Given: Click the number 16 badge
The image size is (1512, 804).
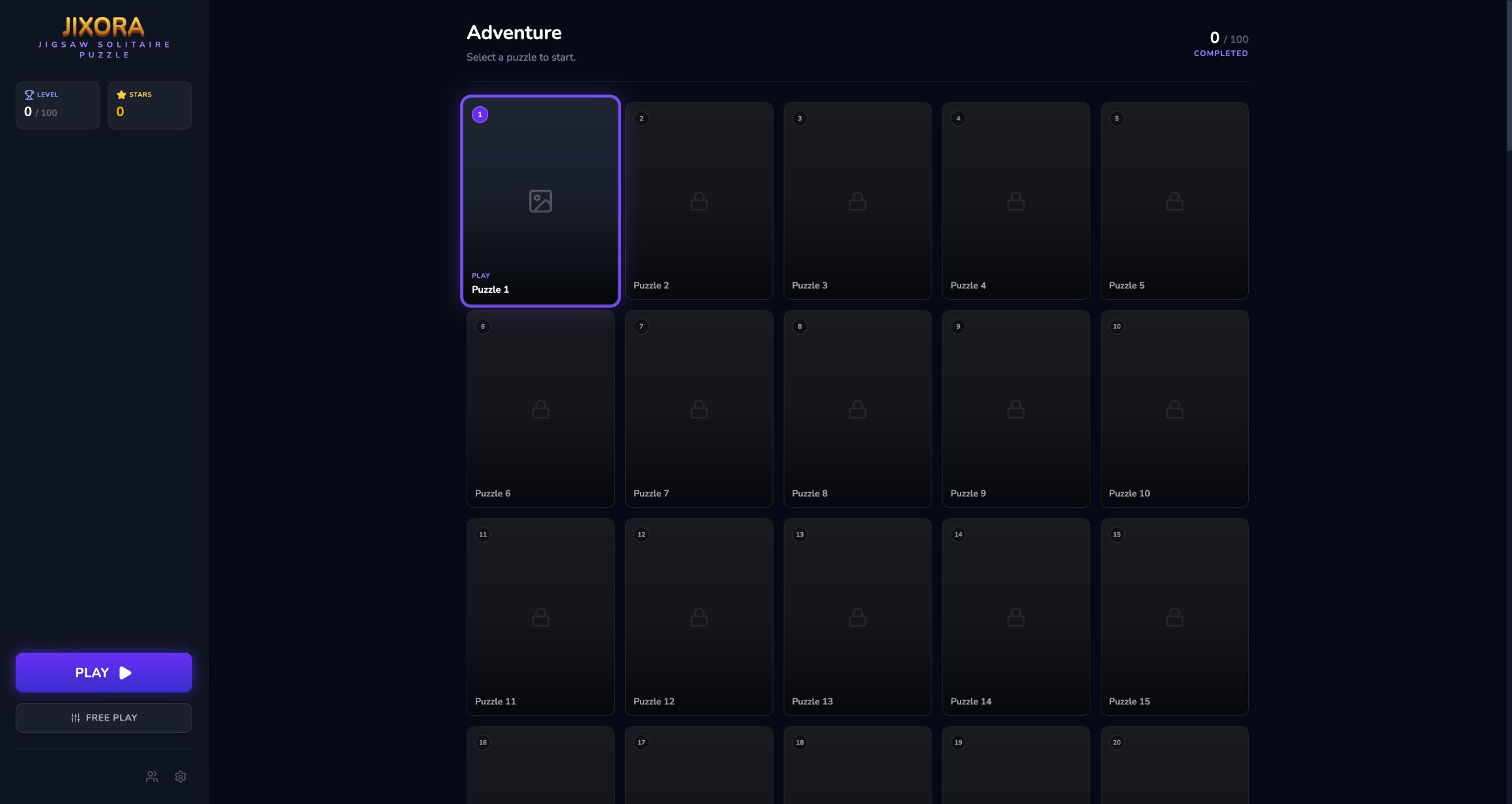Looking at the screenshot, I should click(x=483, y=743).
